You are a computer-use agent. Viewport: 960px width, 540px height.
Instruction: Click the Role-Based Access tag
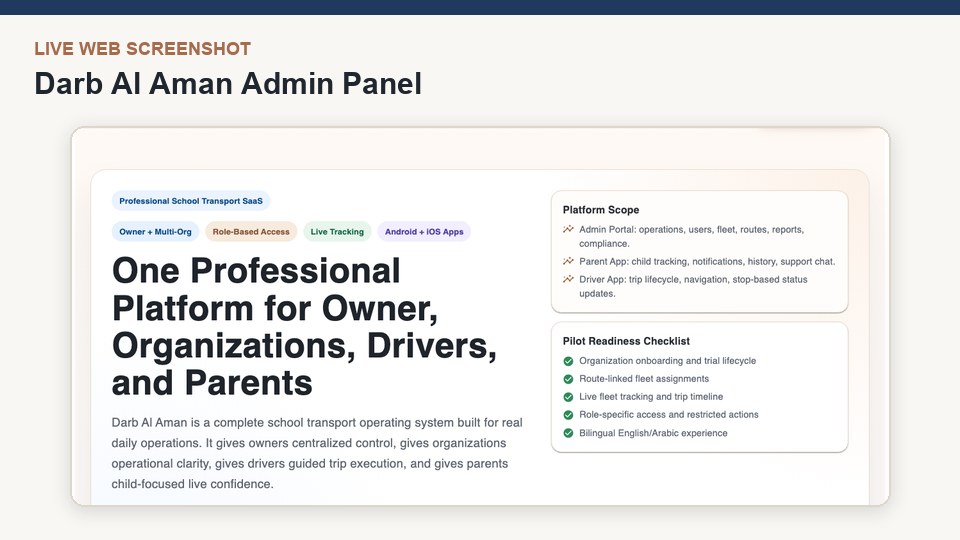pyautogui.click(x=251, y=231)
